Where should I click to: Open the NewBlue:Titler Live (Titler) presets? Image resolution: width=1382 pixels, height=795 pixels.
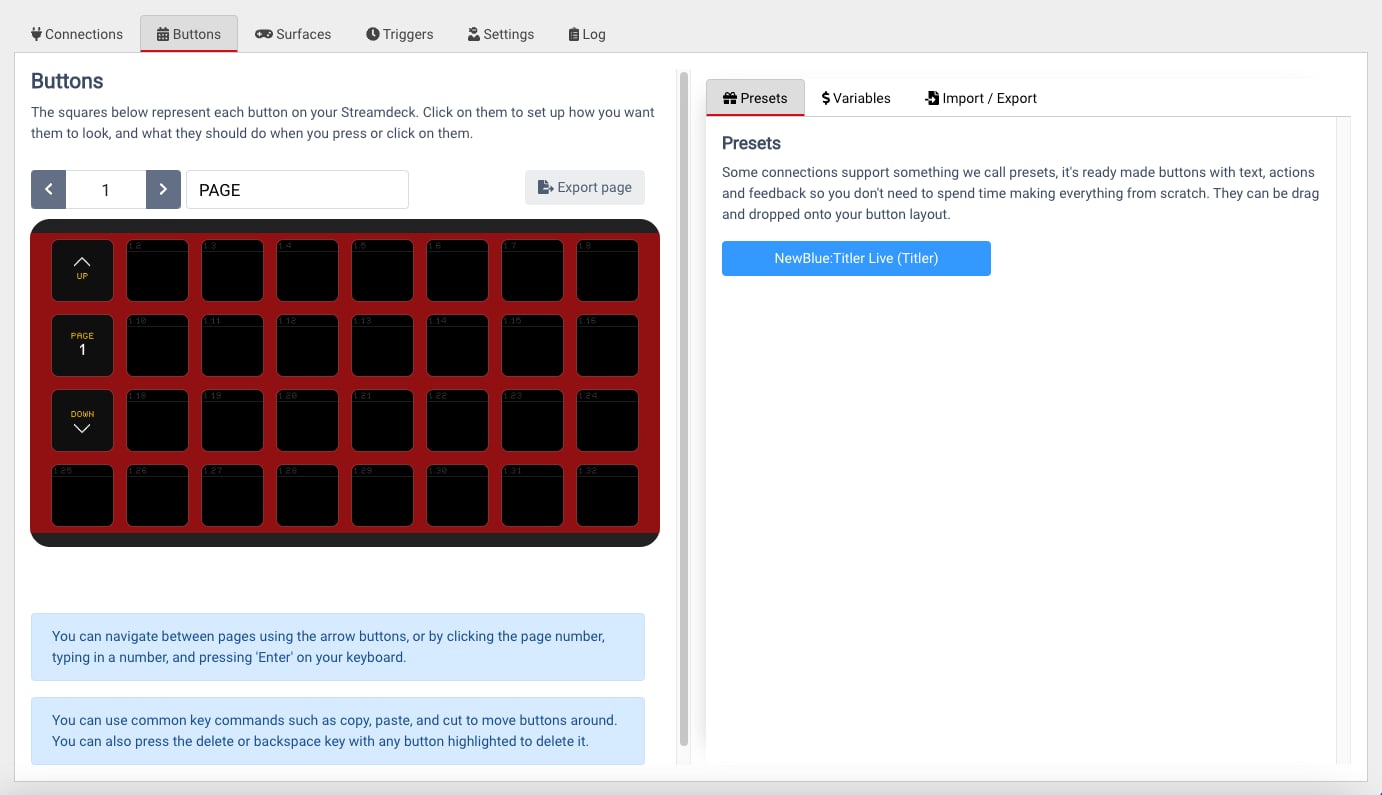pyautogui.click(x=856, y=258)
